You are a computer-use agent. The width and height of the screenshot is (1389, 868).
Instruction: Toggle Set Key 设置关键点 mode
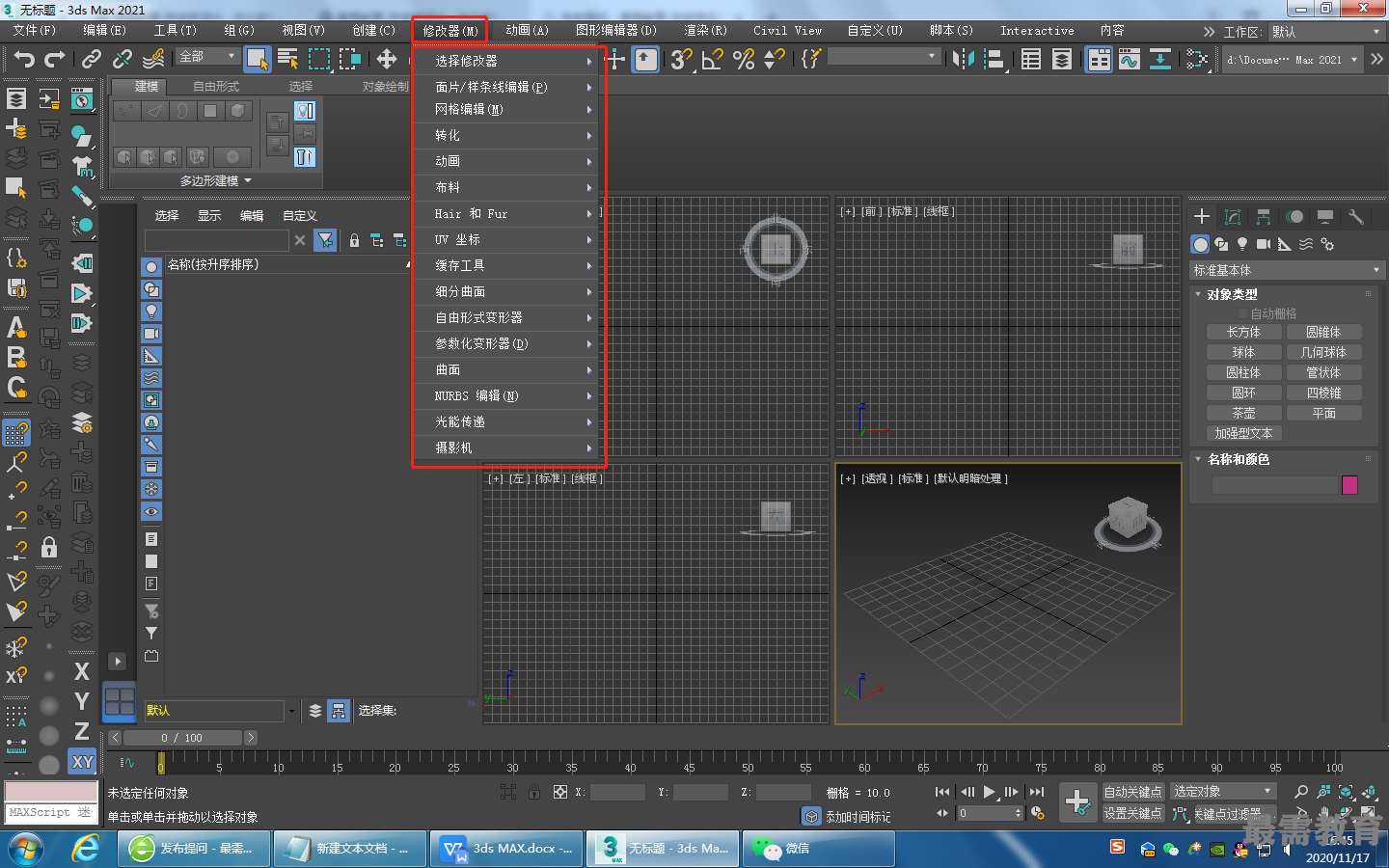1133,813
